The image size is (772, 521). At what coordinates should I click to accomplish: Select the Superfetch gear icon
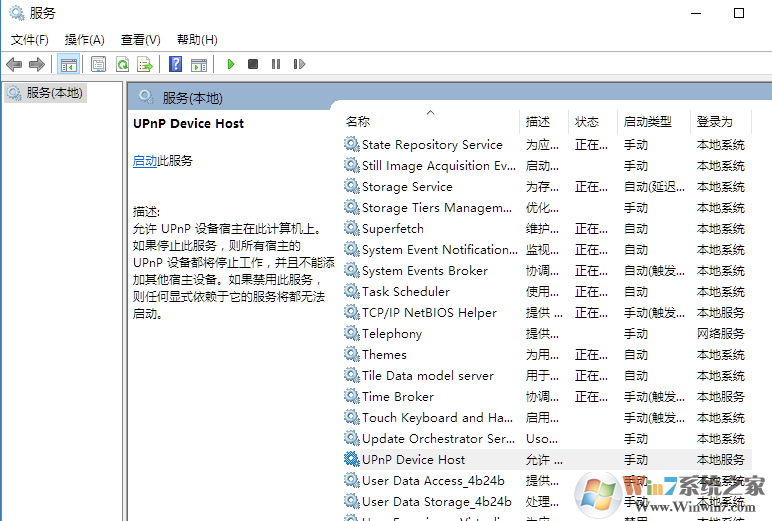pos(352,228)
